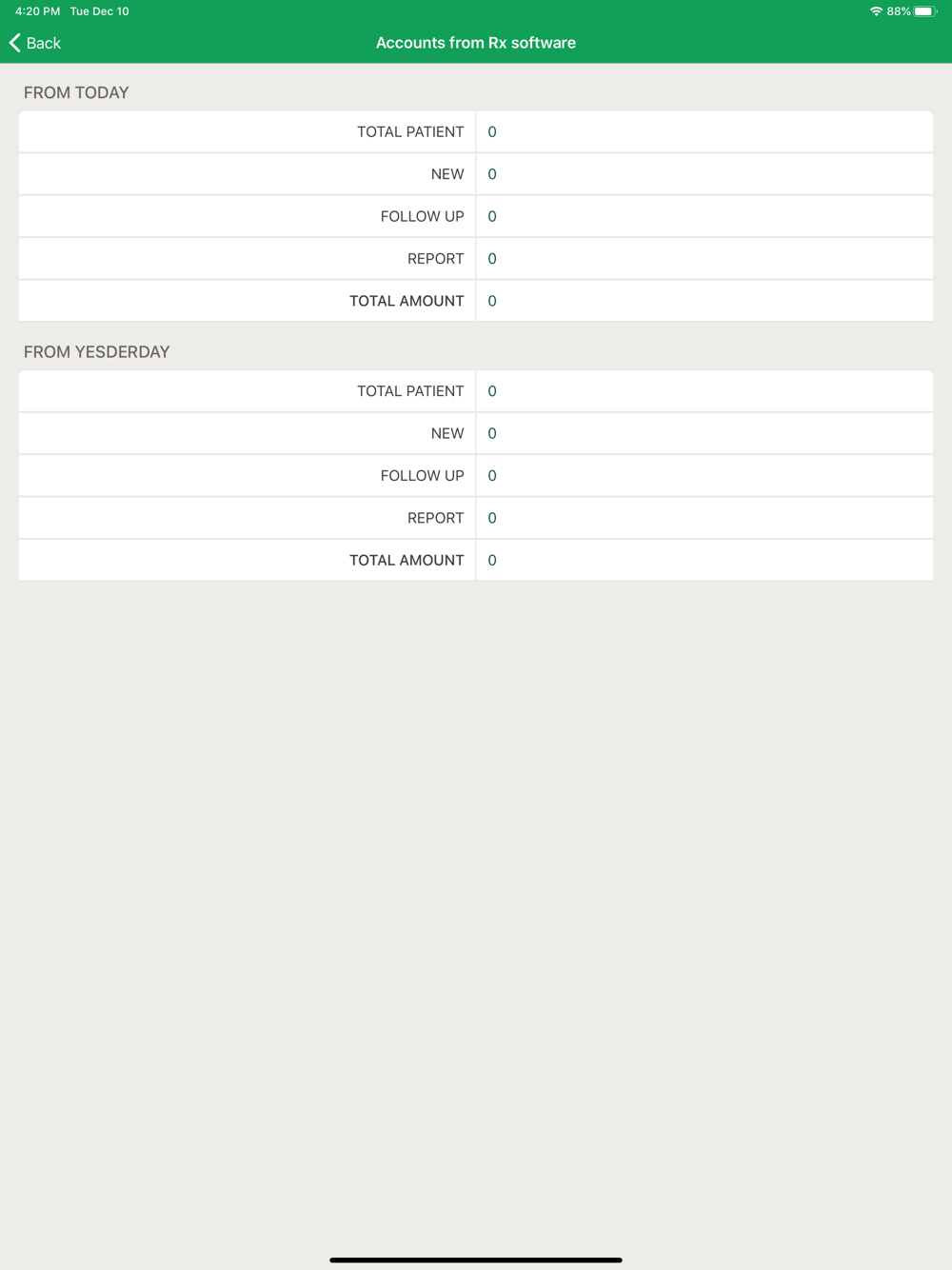The width and height of the screenshot is (952, 1270).
Task: Select today's TOTAL AMOUNT row
Action: (x=476, y=301)
